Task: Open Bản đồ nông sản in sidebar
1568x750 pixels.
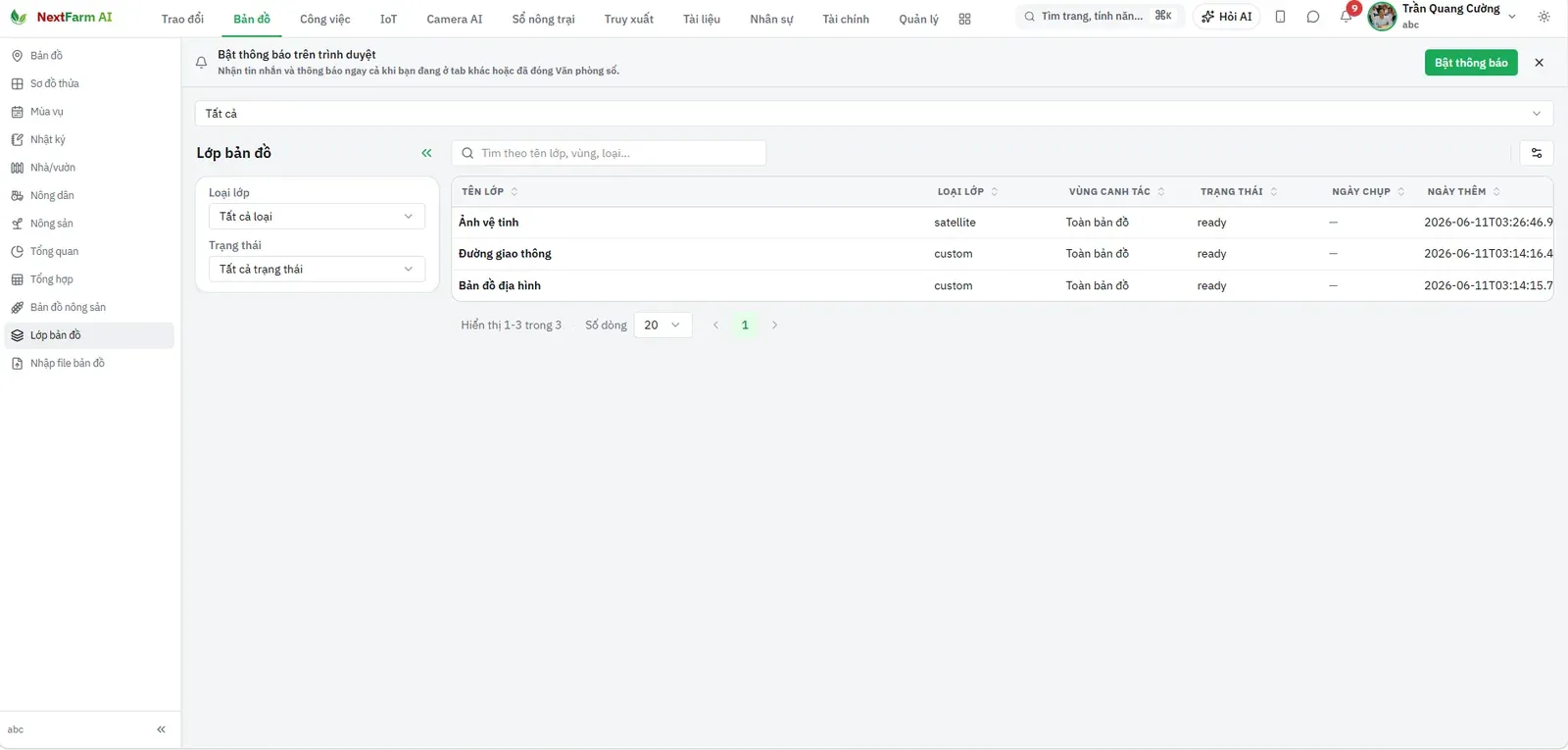Action: 89,308
